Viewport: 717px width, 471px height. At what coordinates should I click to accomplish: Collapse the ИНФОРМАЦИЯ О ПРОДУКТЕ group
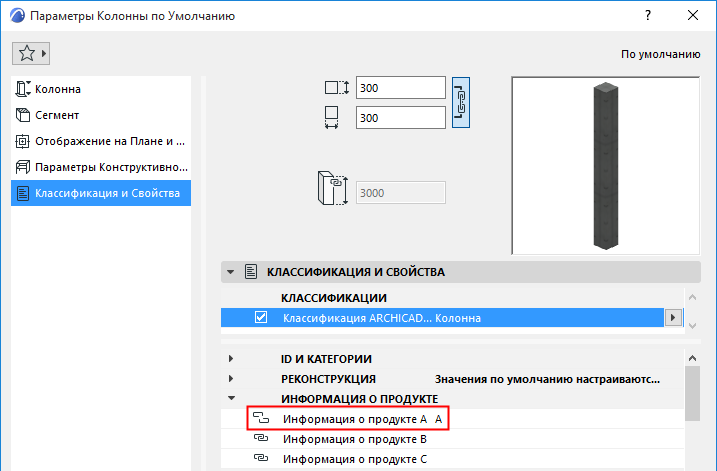coord(231,398)
